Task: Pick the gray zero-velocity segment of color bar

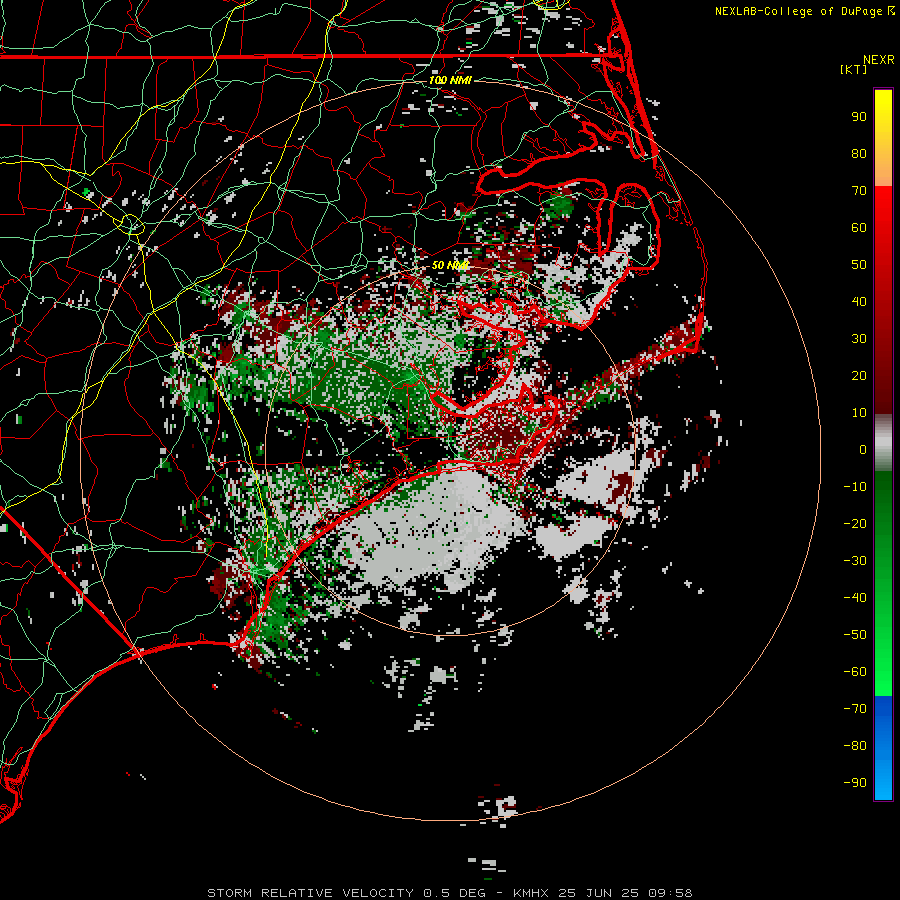Action: (883, 443)
